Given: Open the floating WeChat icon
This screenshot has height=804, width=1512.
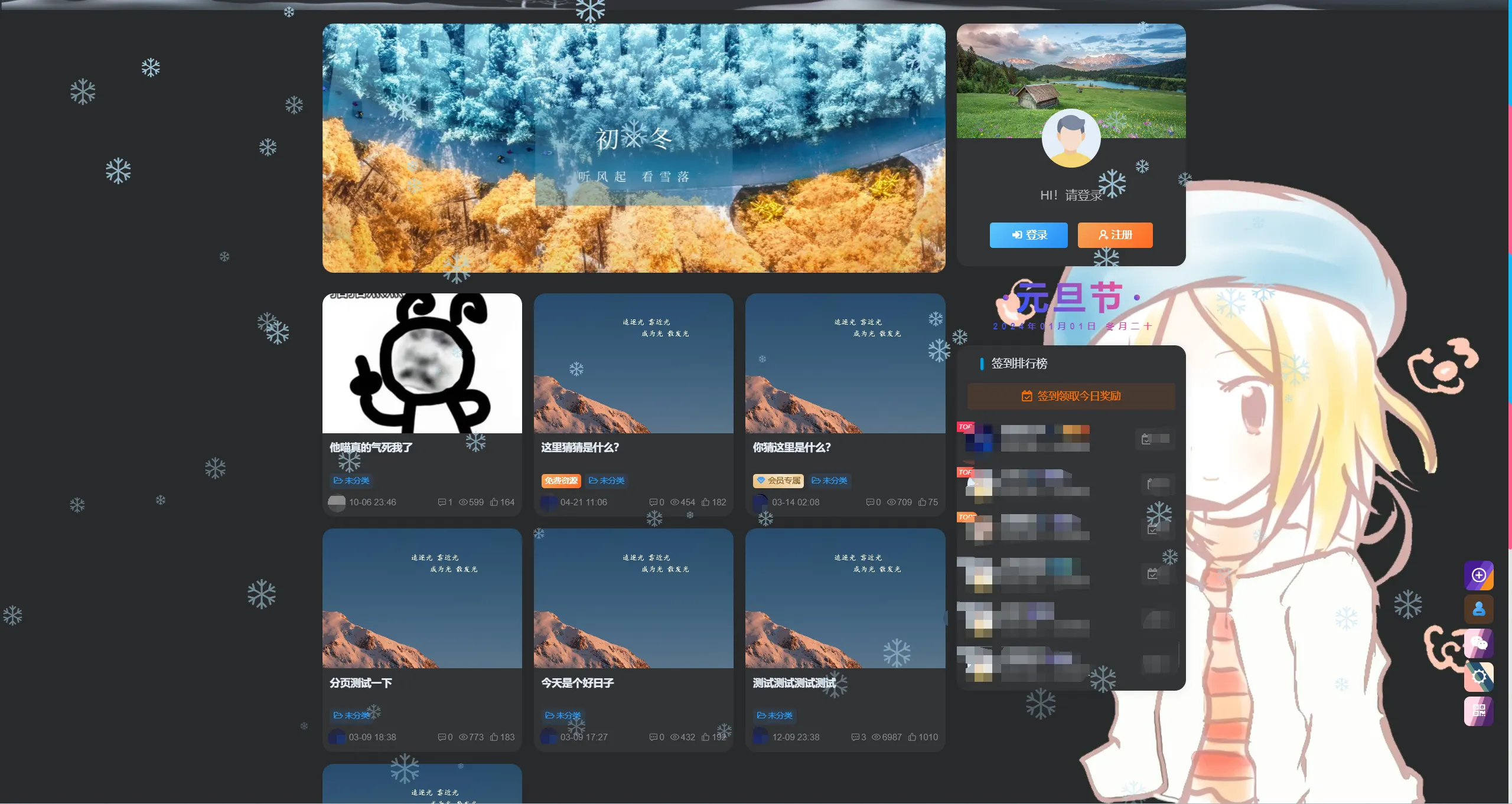Looking at the screenshot, I should point(1478,643).
